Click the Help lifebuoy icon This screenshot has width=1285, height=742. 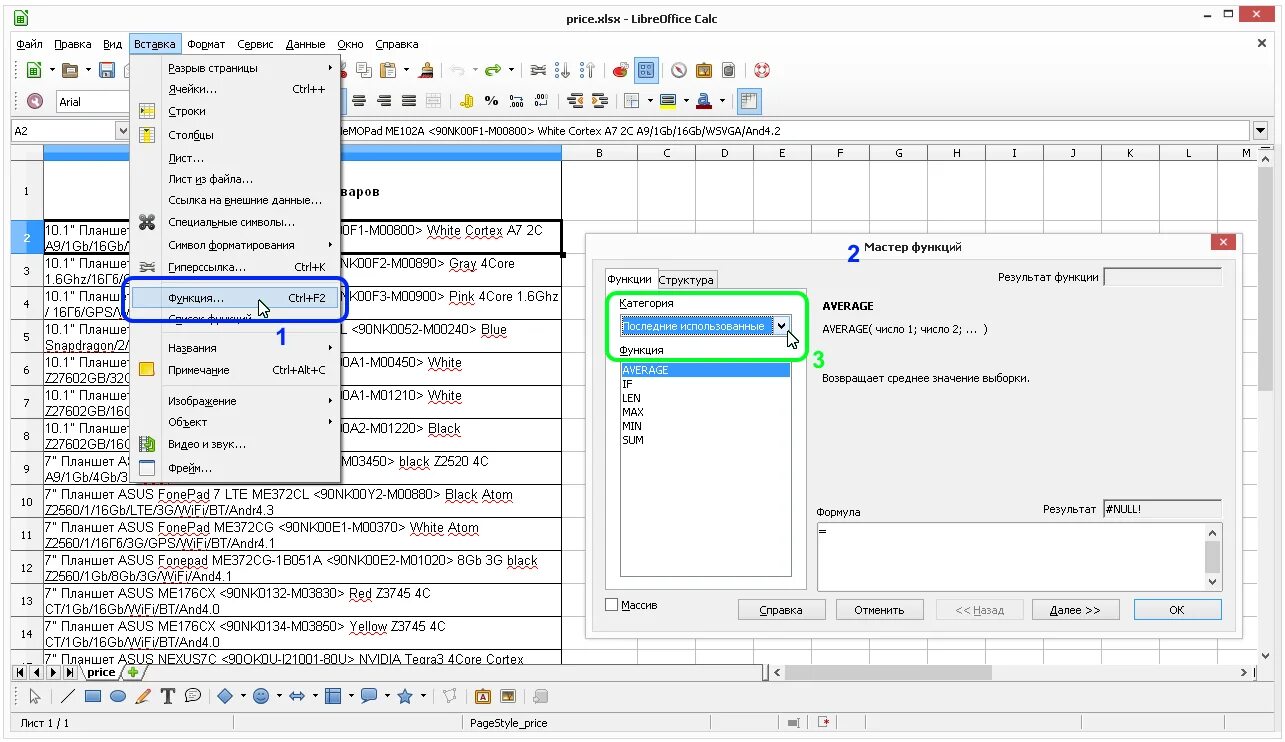[762, 70]
